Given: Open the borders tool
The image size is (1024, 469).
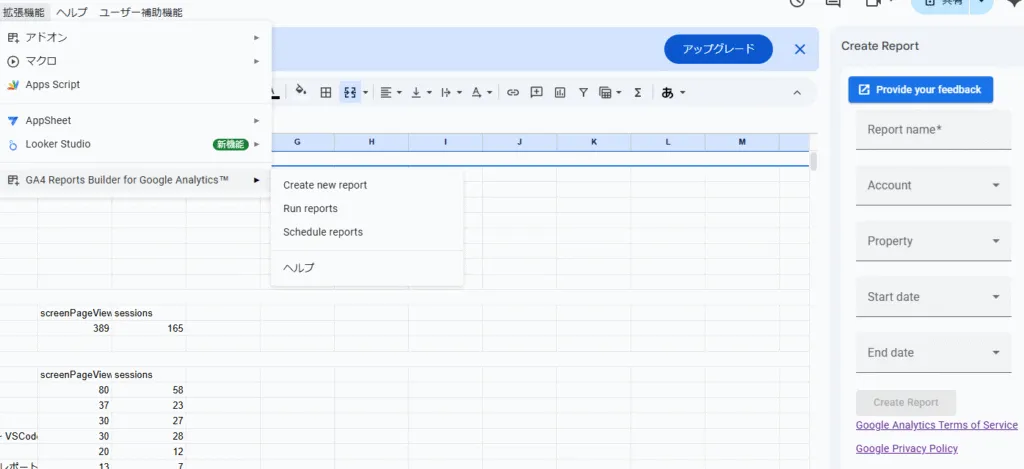Looking at the screenshot, I should point(325,93).
